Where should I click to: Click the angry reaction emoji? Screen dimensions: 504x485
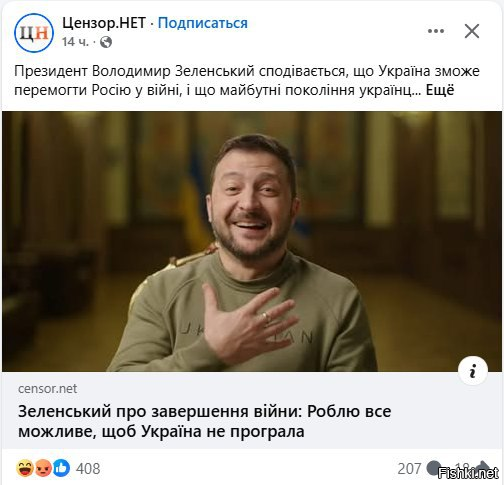pos(43,468)
